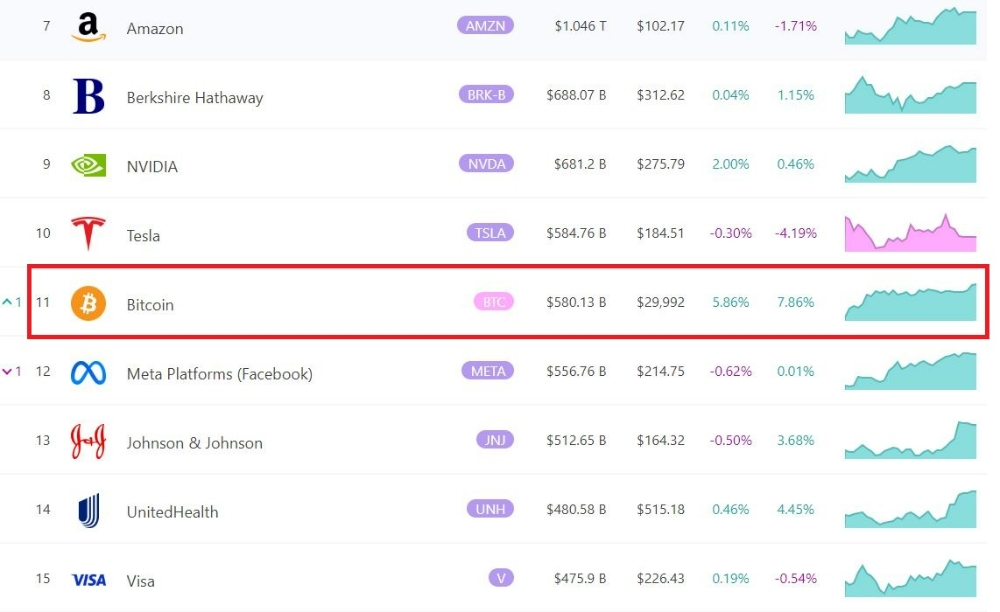The image size is (1000, 612).
Task: Click the Visa logo icon
Action: click(x=88, y=580)
